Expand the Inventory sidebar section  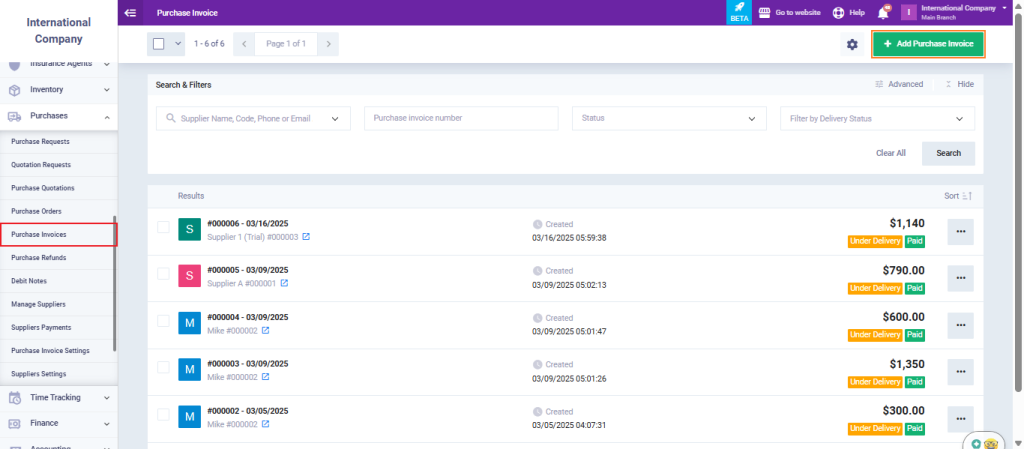pyautogui.click(x=106, y=90)
